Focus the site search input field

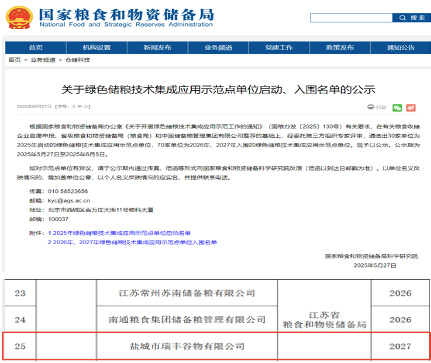(351, 18)
